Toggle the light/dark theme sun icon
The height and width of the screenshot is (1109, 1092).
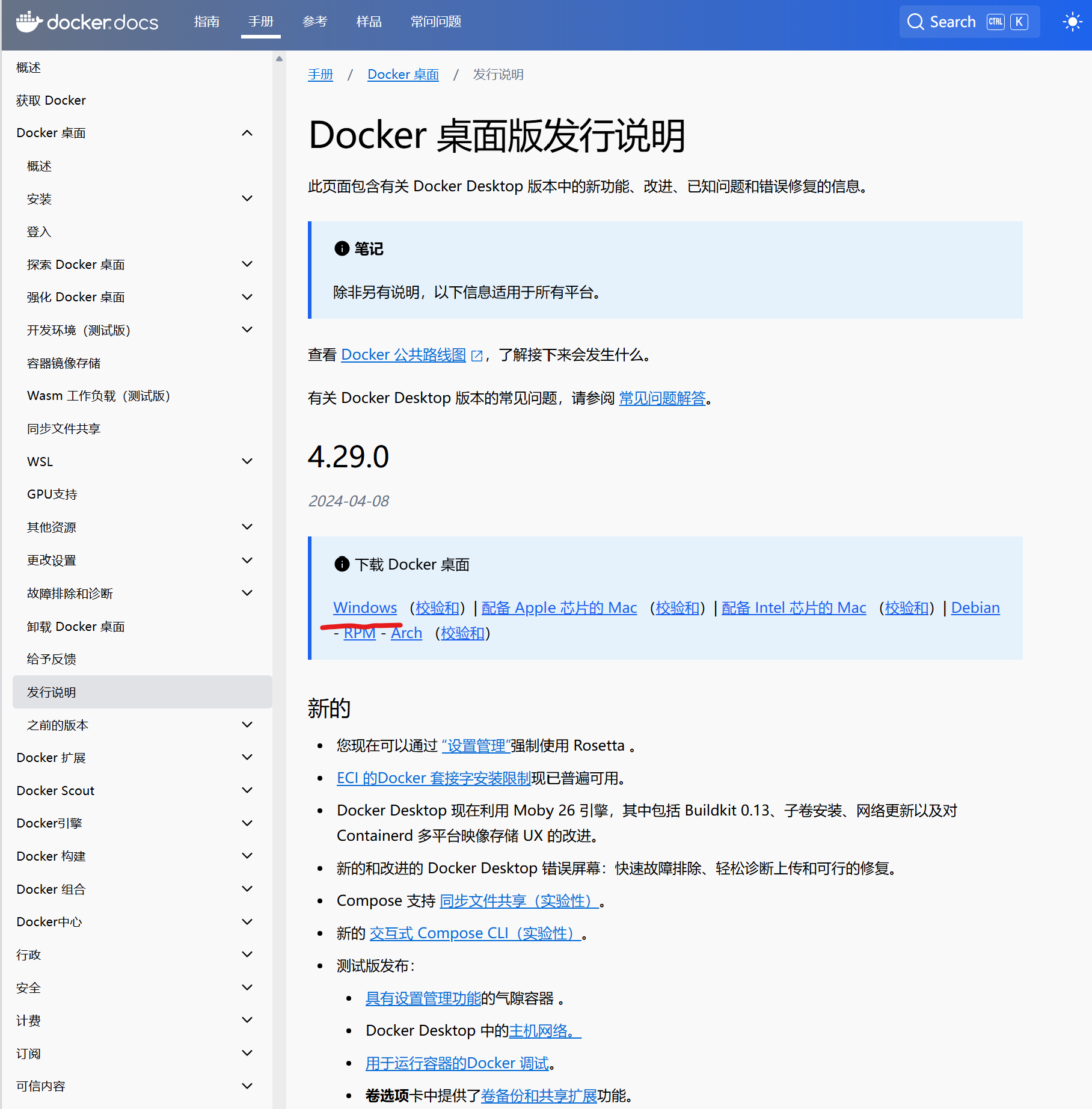coord(1072,22)
